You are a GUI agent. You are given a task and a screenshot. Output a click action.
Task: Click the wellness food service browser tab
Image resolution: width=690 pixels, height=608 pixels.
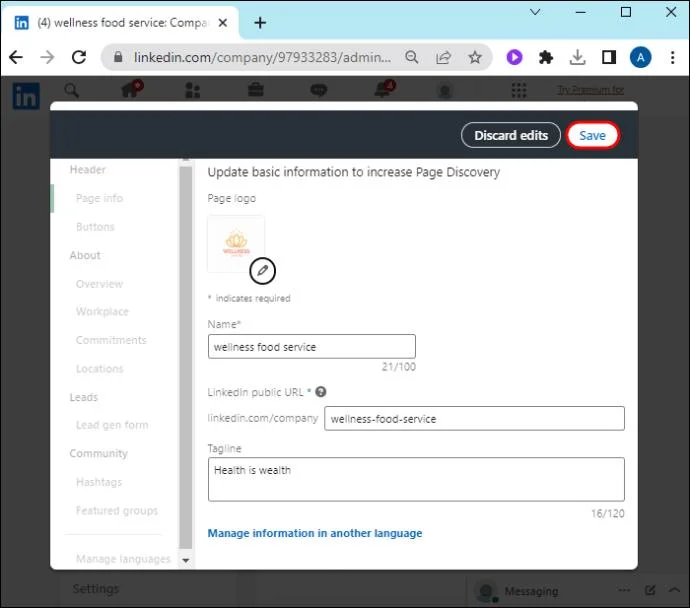tap(121, 22)
